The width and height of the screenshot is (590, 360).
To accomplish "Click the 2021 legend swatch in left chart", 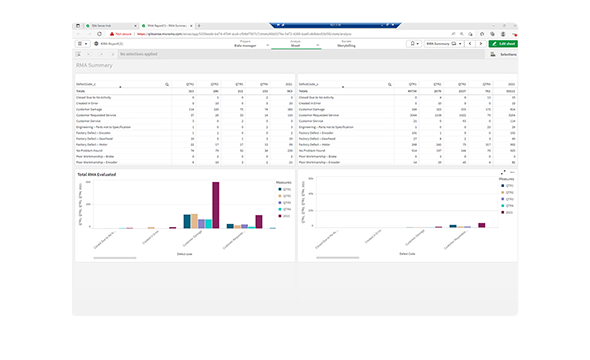I will point(280,216).
